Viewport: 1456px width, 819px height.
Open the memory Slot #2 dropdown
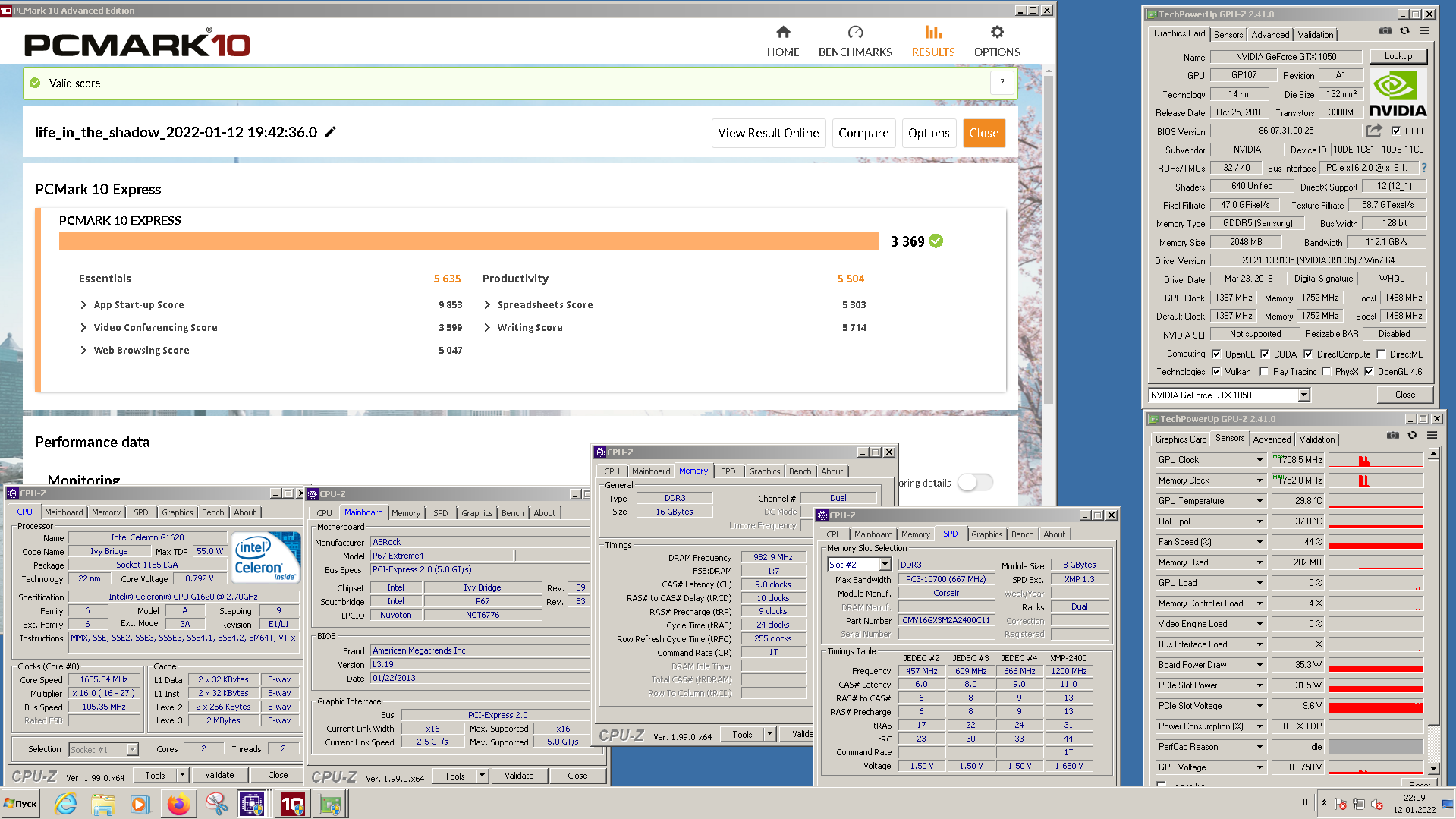click(x=885, y=565)
